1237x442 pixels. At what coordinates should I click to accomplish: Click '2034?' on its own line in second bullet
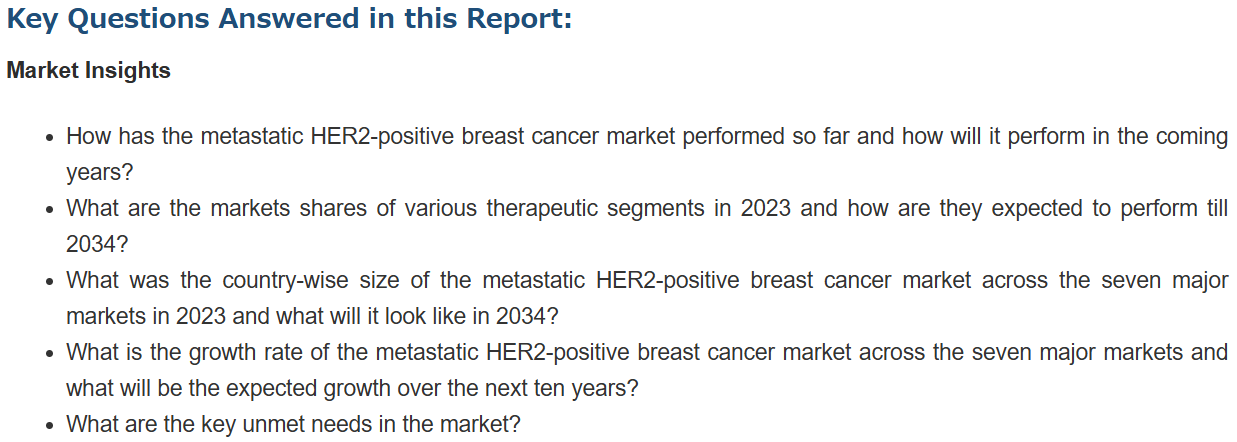pos(97,244)
